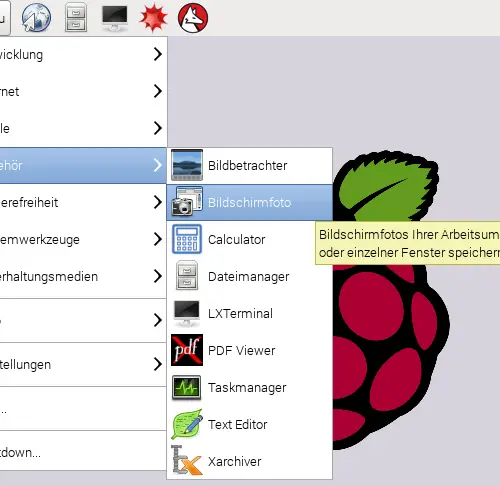Screen dimensions: 500x486
Task: Open Bildbetrachter from the submenu
Action: [249, 165]
